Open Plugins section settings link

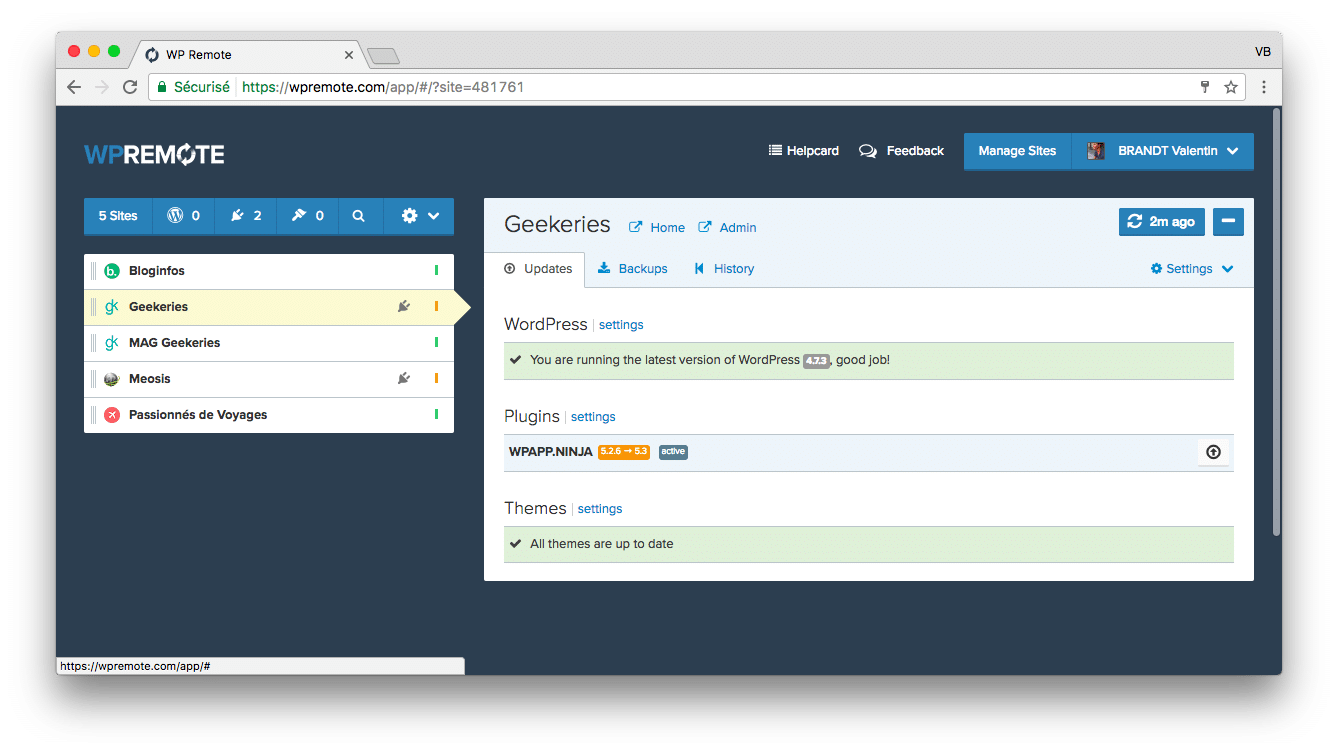point(593,417)
